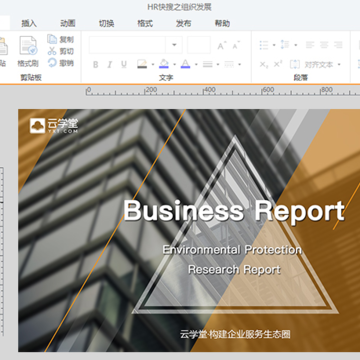This screenshot has height=360, width=360.
Task: Open the Help (帮助) tab
Action: coord(222,23)
